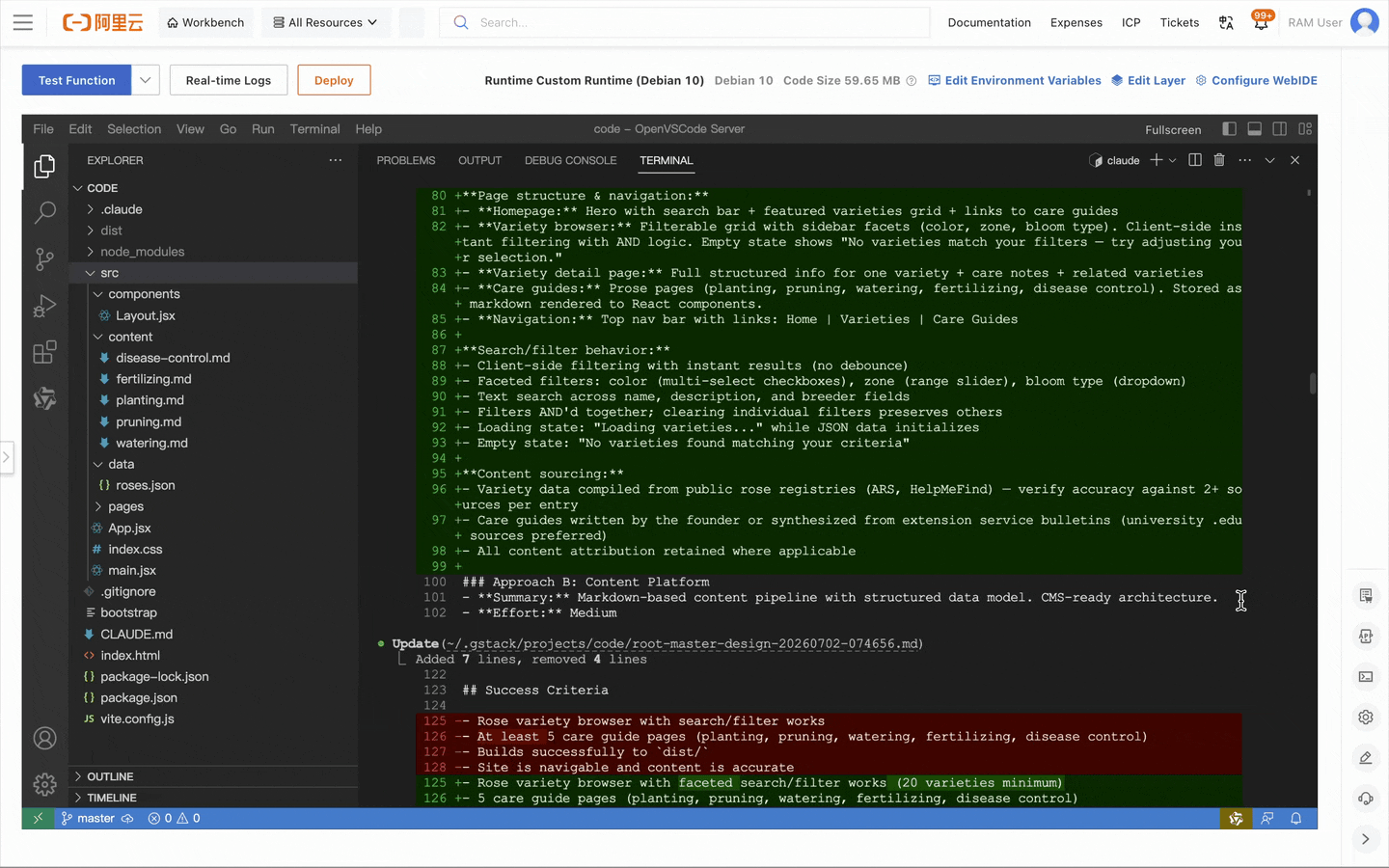Open the Run and Debug view
Viewport: 1389px width, 868px height.
tap(44, 306)
